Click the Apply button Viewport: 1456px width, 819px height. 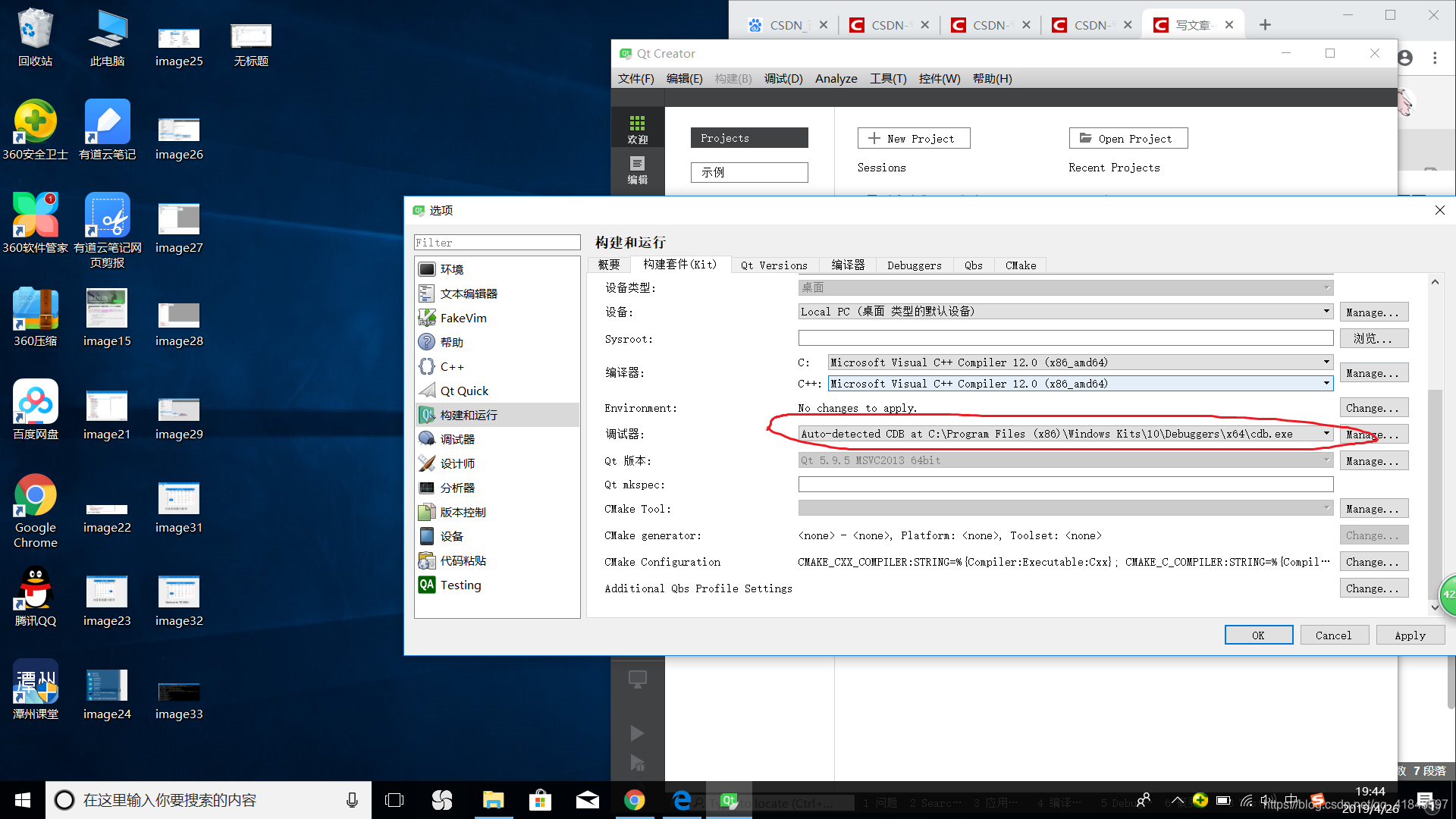1410,635
